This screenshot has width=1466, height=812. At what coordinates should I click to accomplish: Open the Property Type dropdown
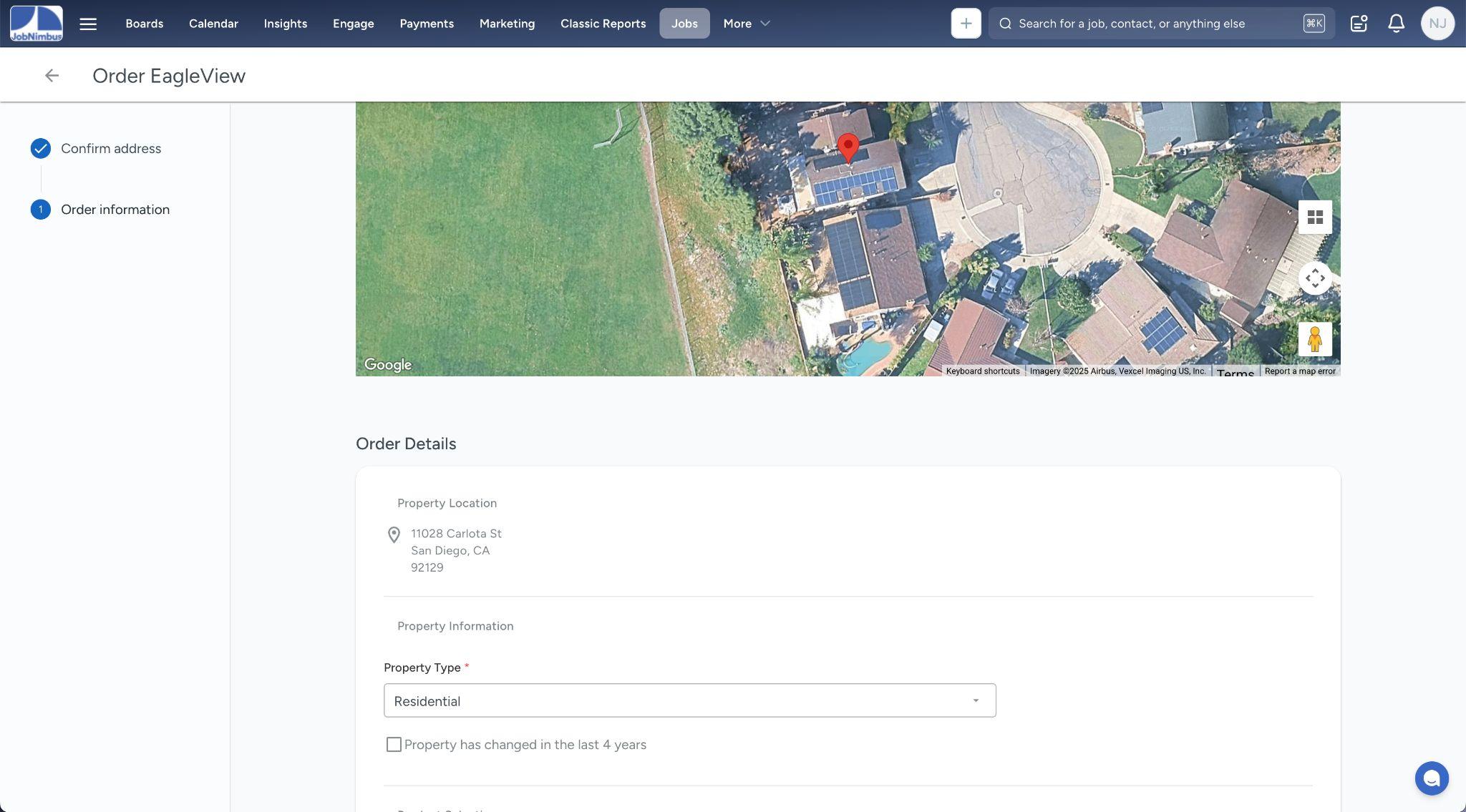click(x=689, y=701)
